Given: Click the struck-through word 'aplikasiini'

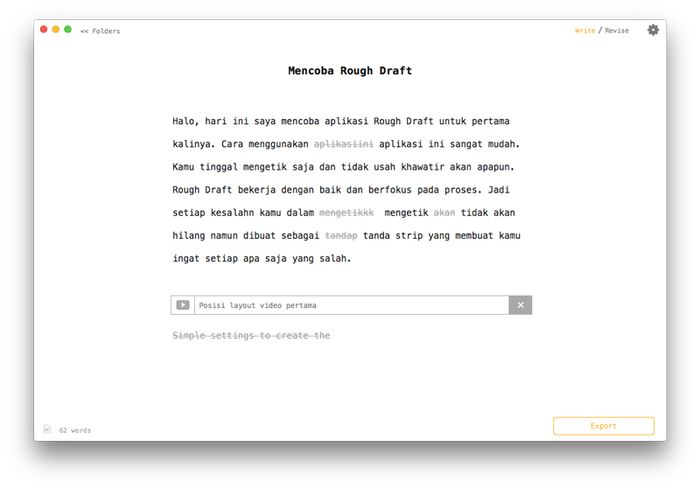Looking at the screenshot, I should click(x=343, y=144).
